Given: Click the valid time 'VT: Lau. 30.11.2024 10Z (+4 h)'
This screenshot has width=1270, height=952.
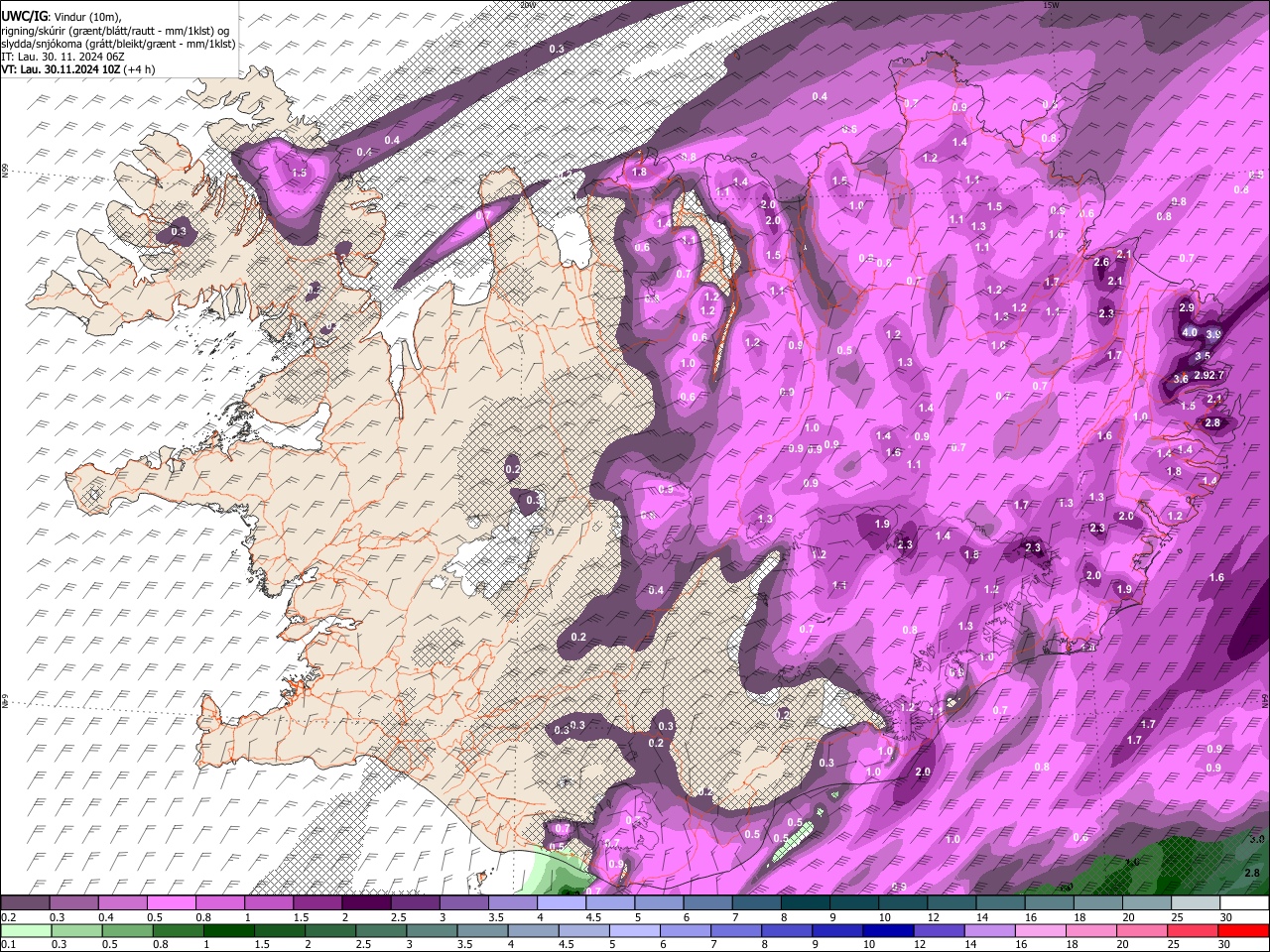Looking at the screenshot, I should (78, 69).
